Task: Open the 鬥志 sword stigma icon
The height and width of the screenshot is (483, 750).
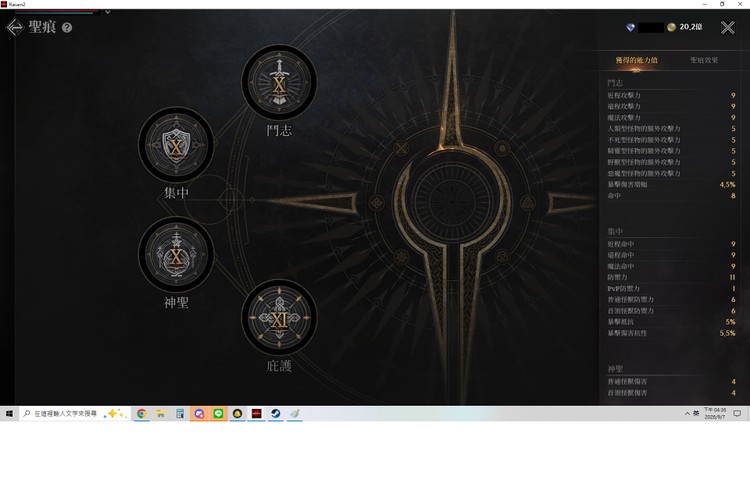Action: [279, 82]
